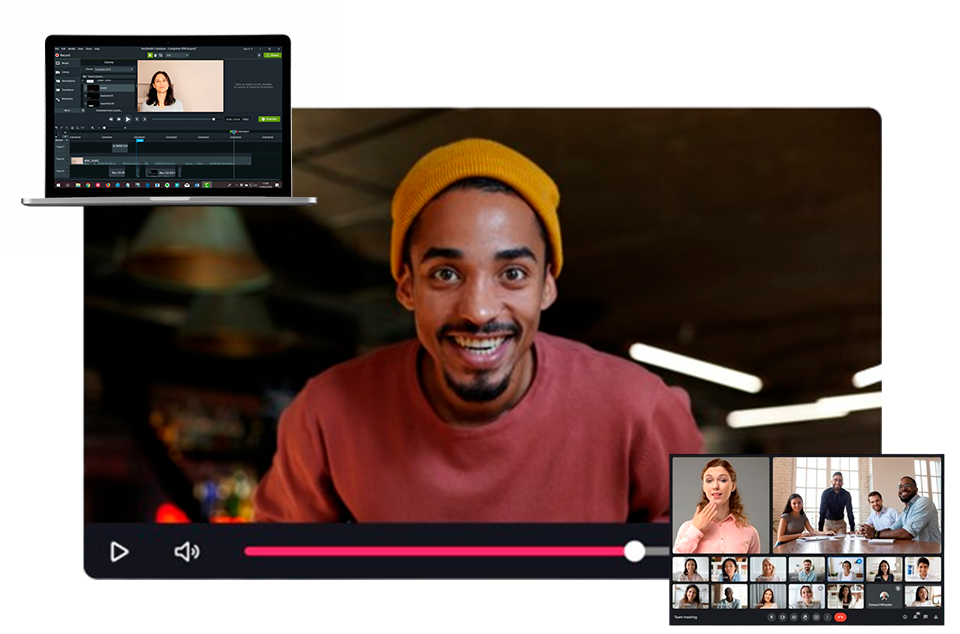Play the main video
The height and width of the screenshot is (634, 960).
(x=119, y=551)
